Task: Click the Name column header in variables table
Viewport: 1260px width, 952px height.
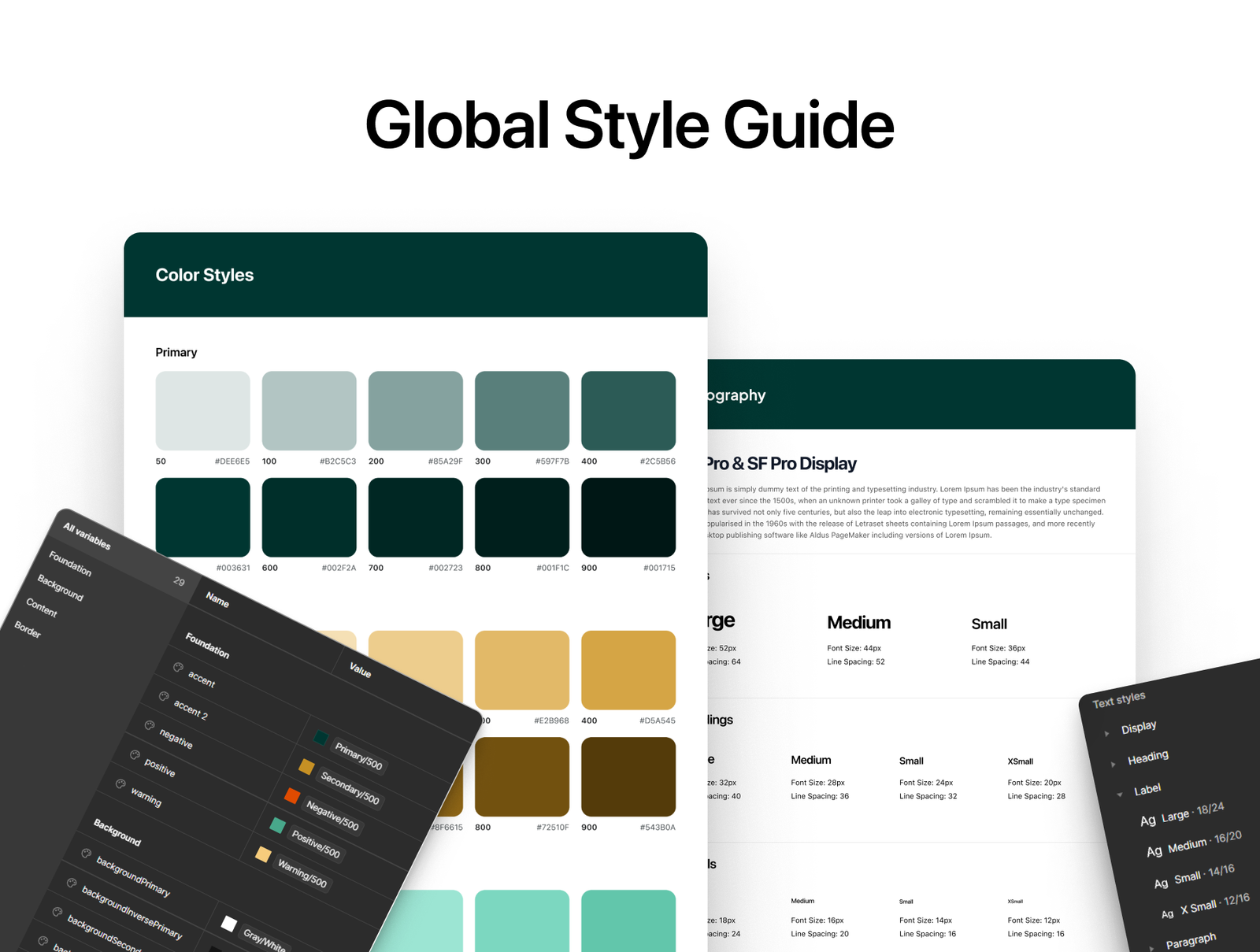Action: 217,600
